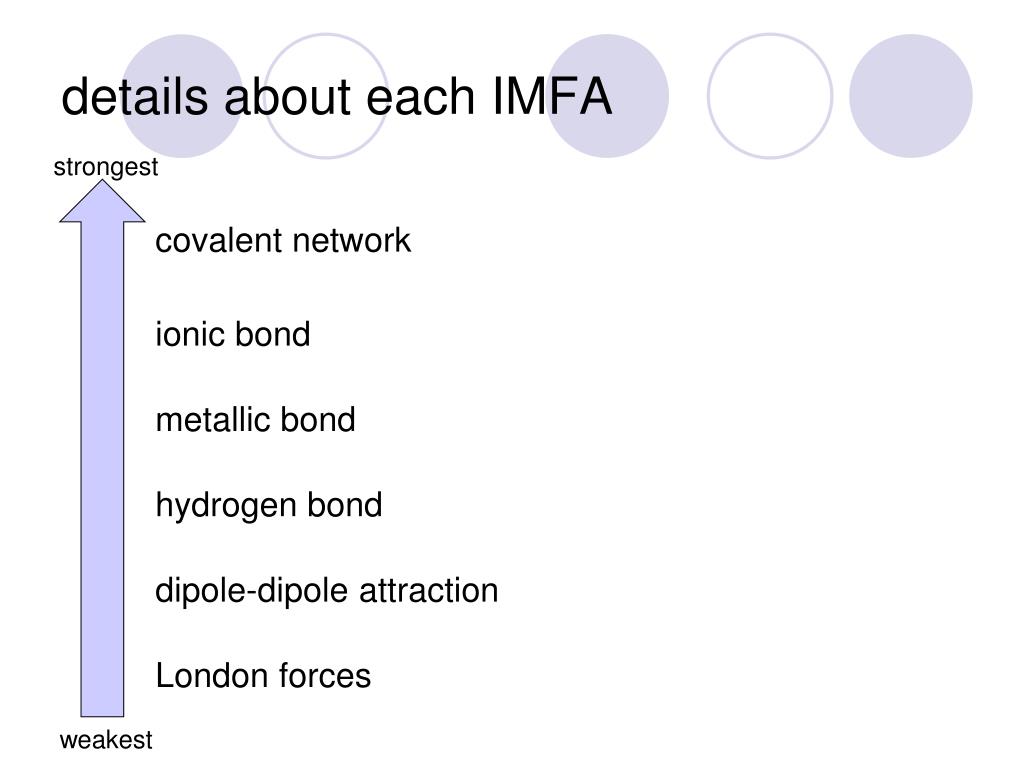Click the empty outlined circle right of the title
The image size is (1024, 768).
coord(770,96)
